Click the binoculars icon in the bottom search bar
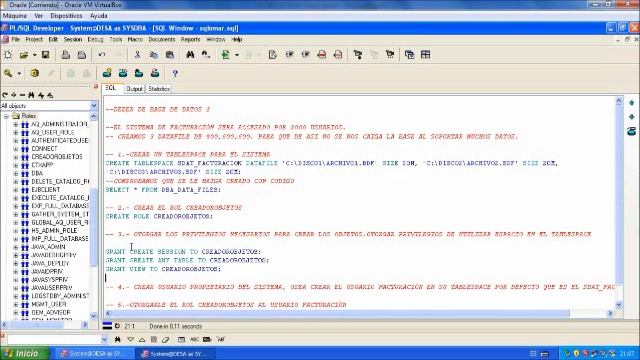 [x=118, y=340]
